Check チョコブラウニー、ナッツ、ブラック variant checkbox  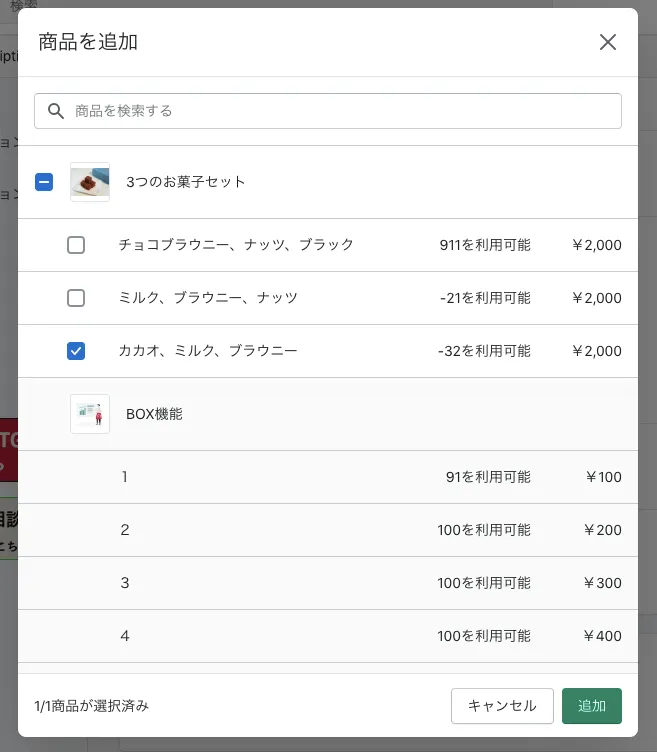tap(76, 245)
